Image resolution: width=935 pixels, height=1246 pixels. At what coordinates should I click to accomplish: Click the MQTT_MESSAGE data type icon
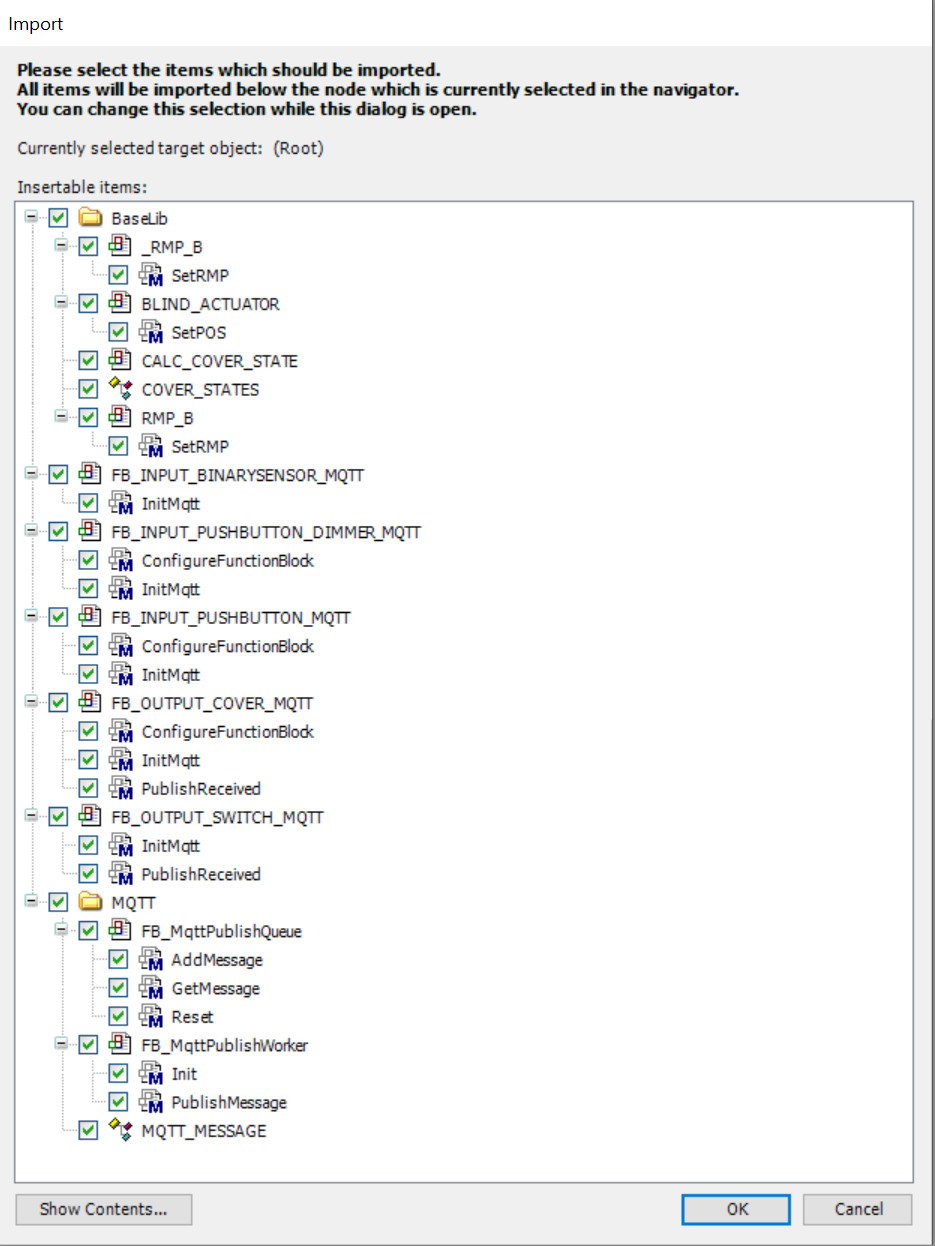120,1131
